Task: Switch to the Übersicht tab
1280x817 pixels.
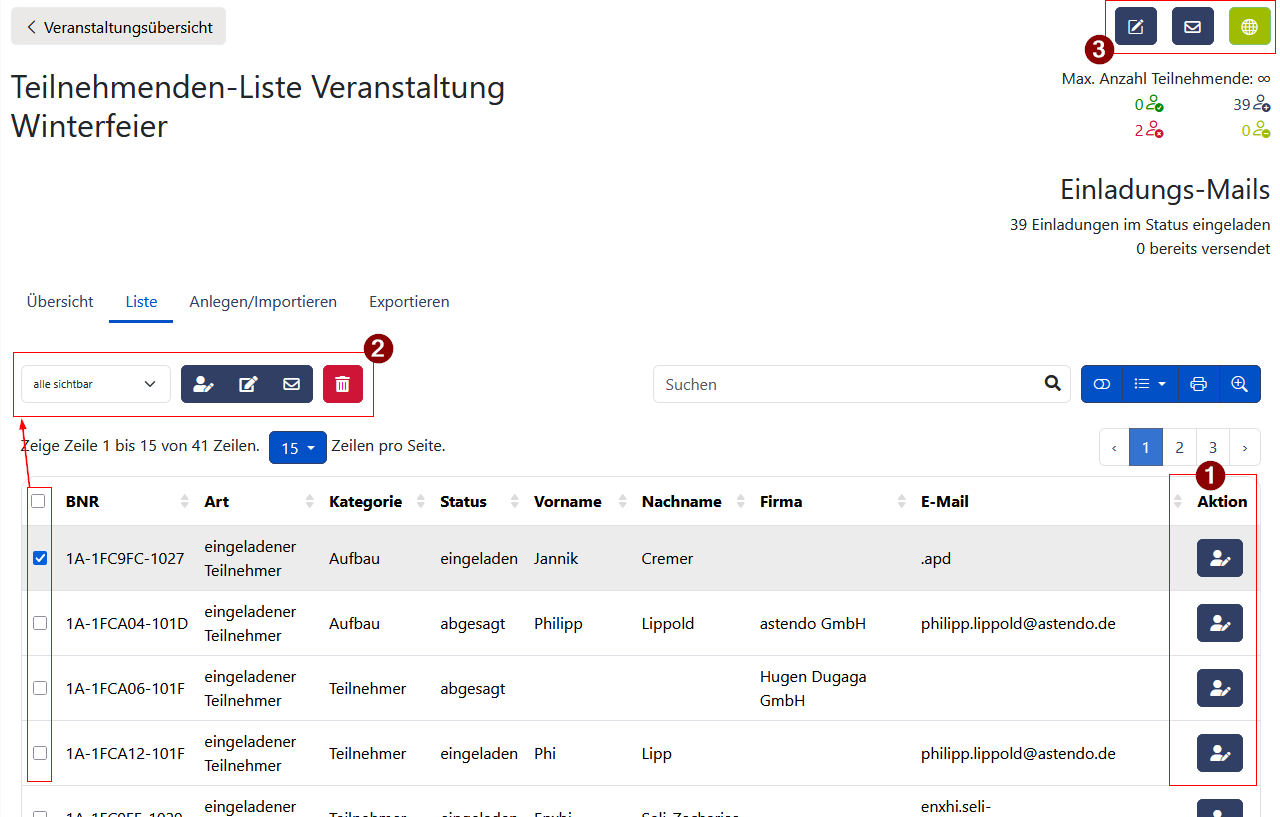Action: [x=60, y=302]
